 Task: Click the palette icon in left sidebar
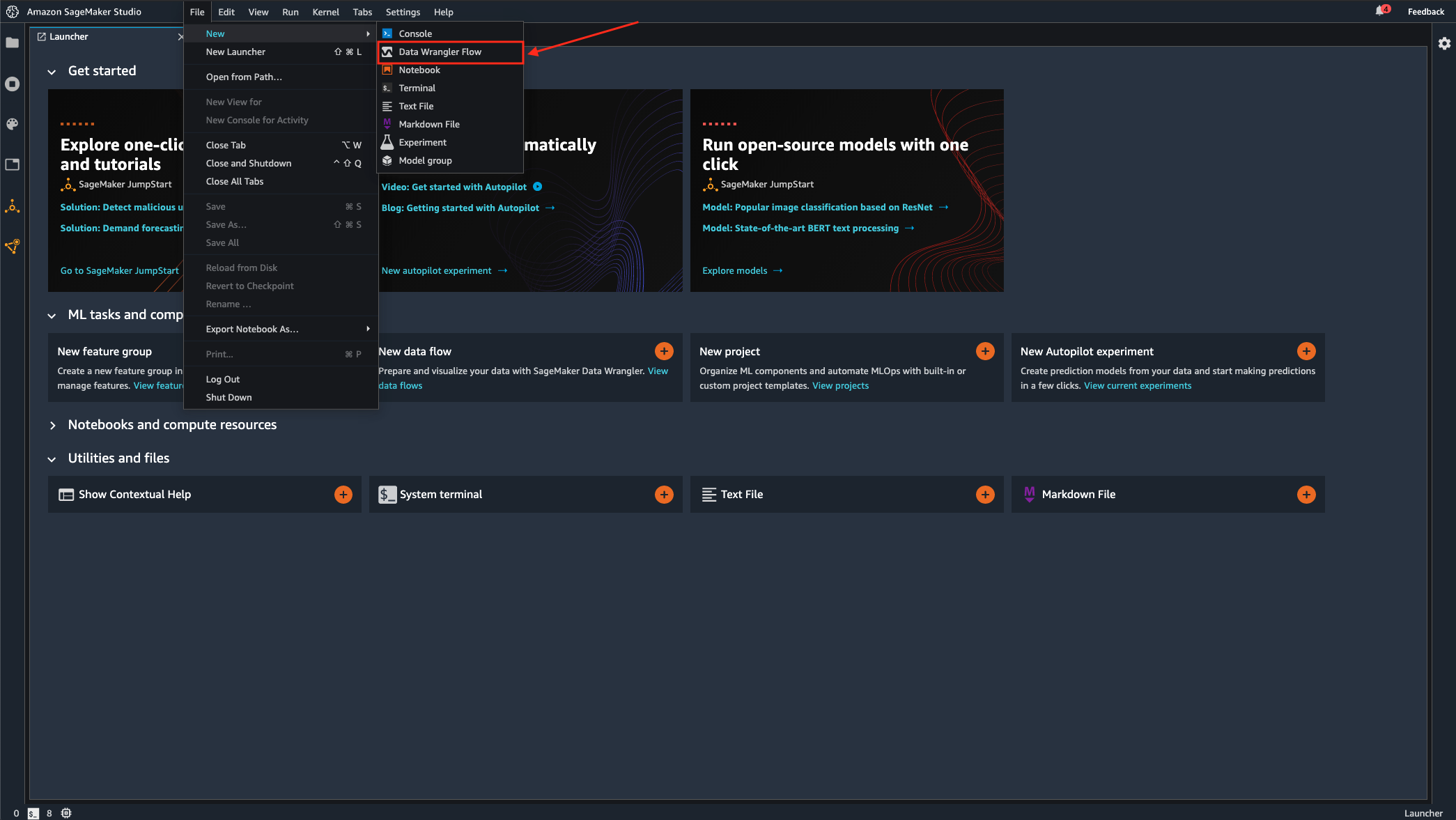pyautogui.click(x=12, y=124)
